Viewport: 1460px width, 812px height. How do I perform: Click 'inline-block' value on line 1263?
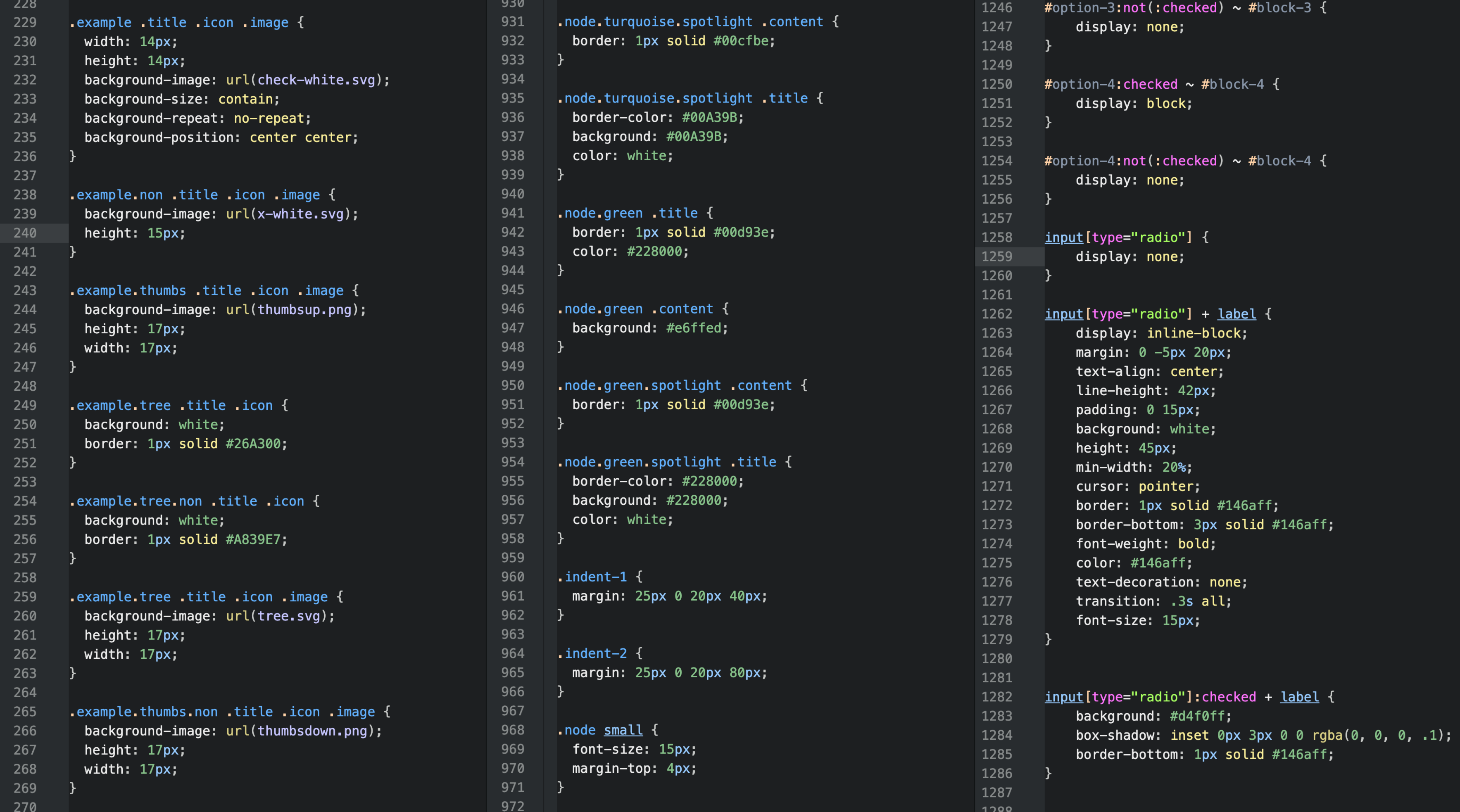tap(1194, 333)
